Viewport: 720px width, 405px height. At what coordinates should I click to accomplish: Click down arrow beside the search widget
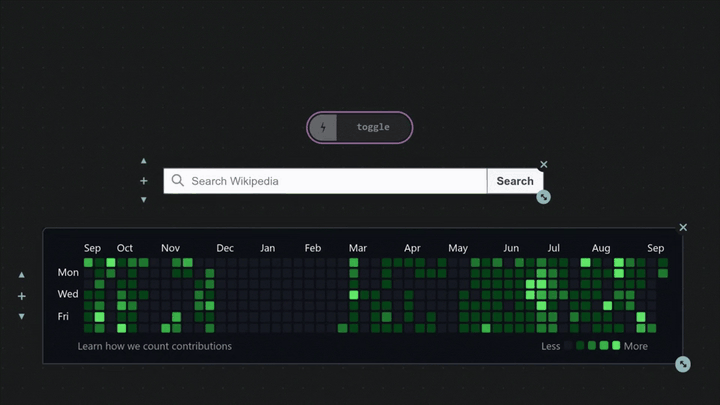click(144, 200)
